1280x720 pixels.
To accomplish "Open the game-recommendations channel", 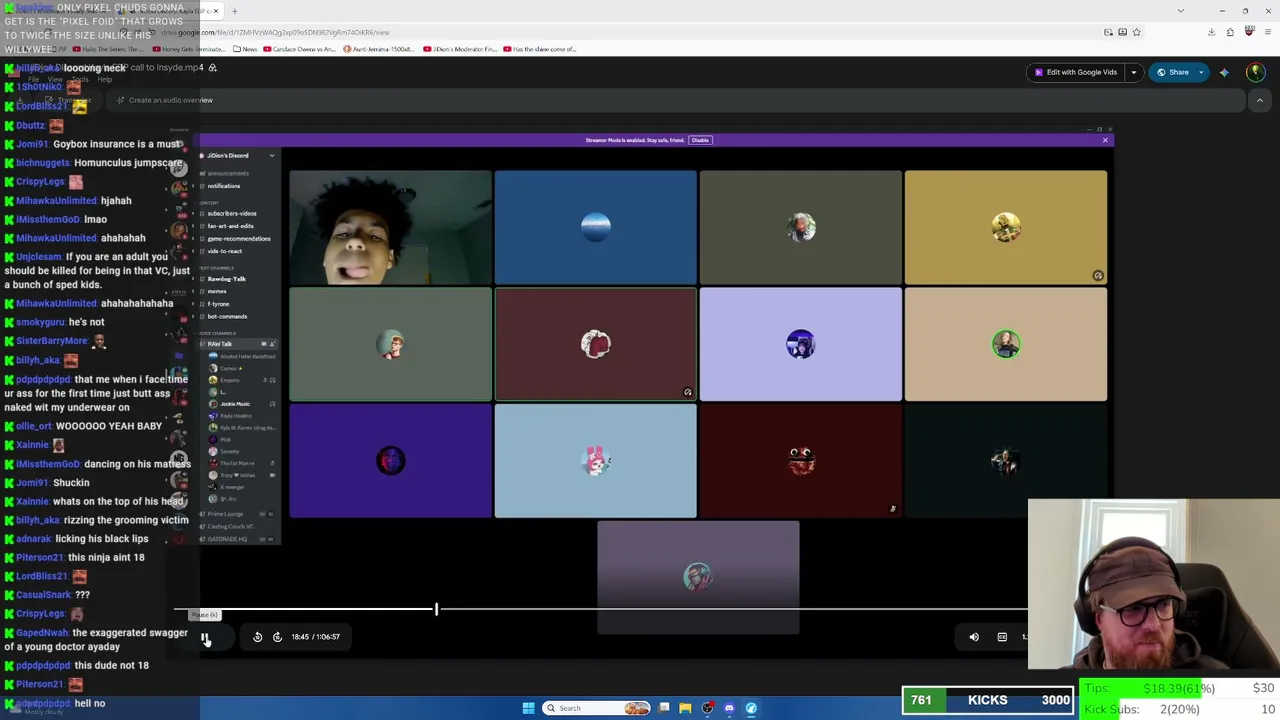I will 239,239.
